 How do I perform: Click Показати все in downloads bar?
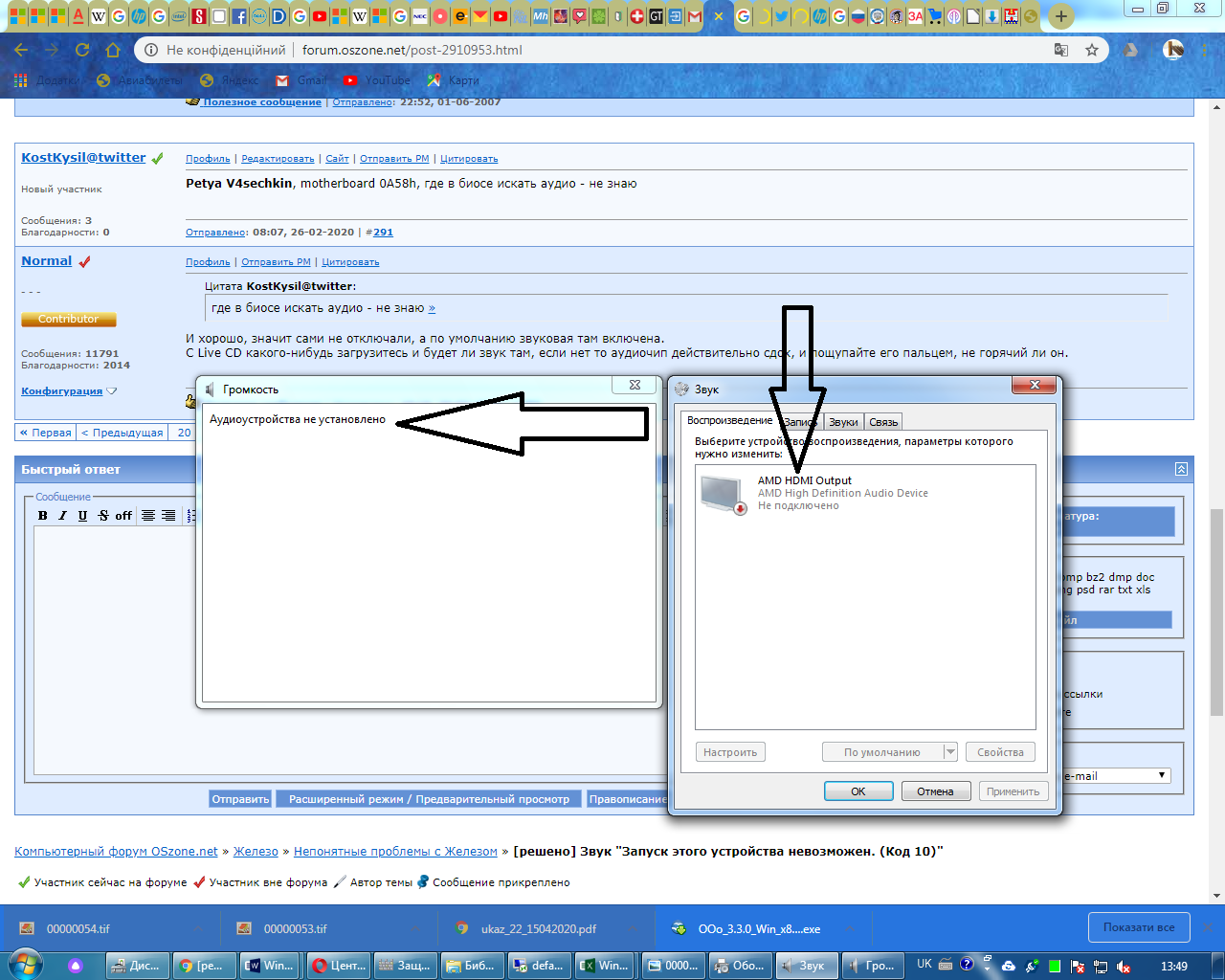click(1139, 927)
